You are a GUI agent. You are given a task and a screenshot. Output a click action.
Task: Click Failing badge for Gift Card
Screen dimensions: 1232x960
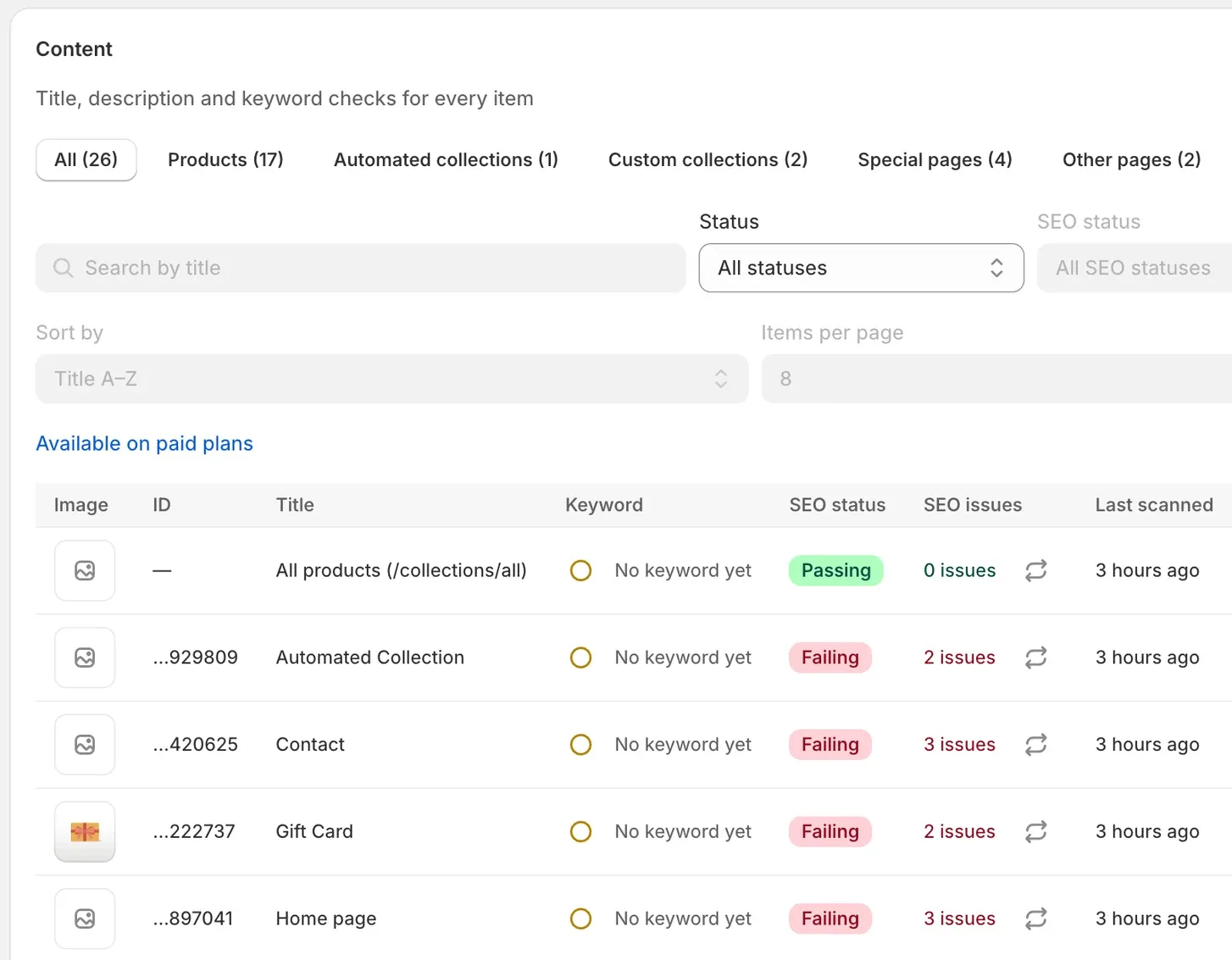click(x=830, y=832)
